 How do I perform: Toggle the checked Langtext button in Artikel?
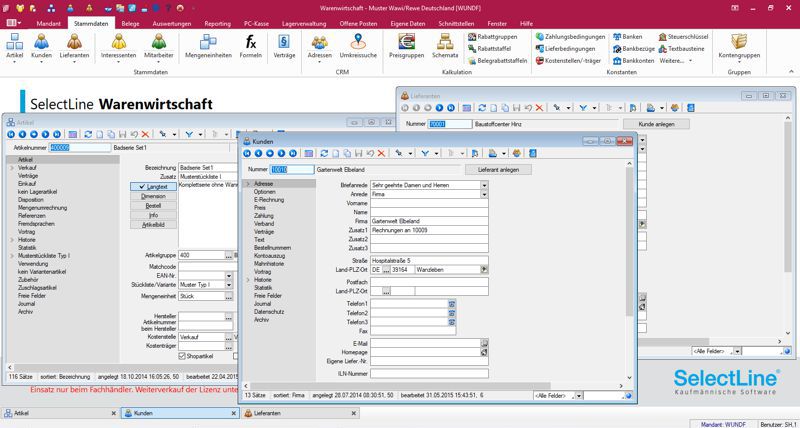pos(154,187)
